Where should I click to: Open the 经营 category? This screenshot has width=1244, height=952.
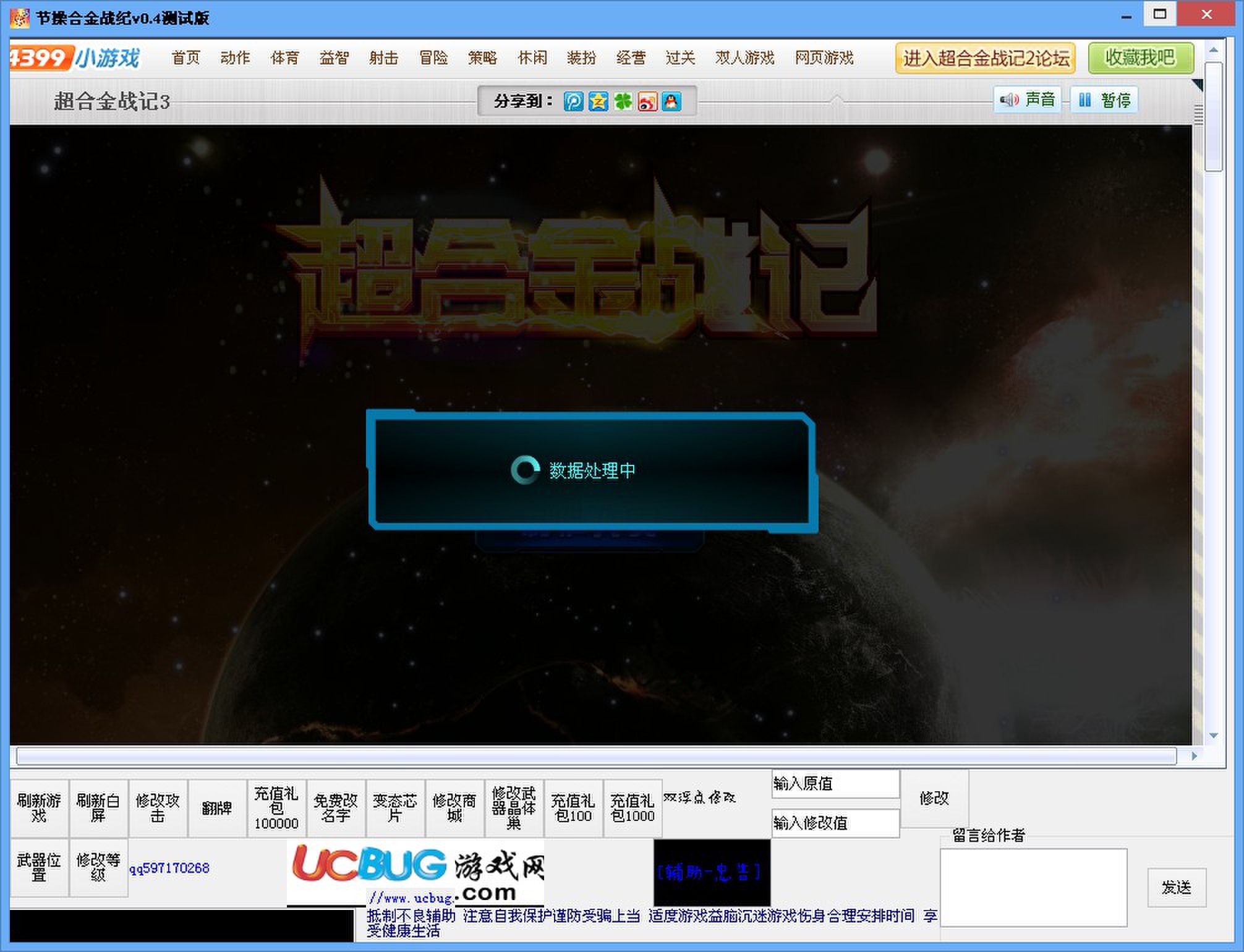[631, 57]
